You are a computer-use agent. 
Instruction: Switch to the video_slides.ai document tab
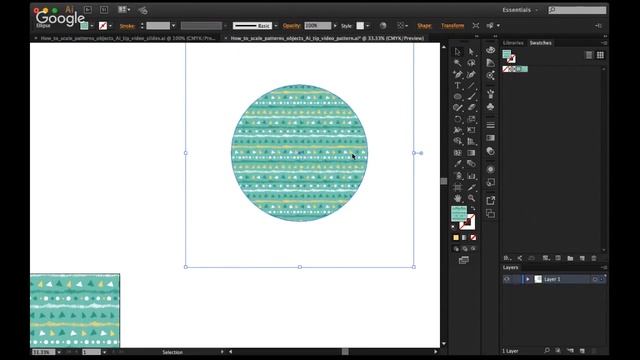128,38
